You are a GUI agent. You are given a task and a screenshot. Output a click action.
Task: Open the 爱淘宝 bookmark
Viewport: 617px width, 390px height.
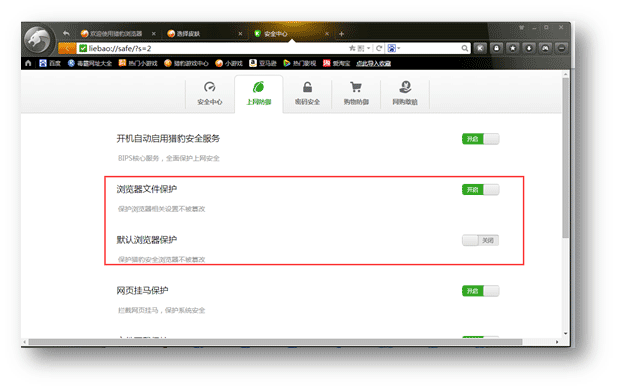(x=336, y=63)
